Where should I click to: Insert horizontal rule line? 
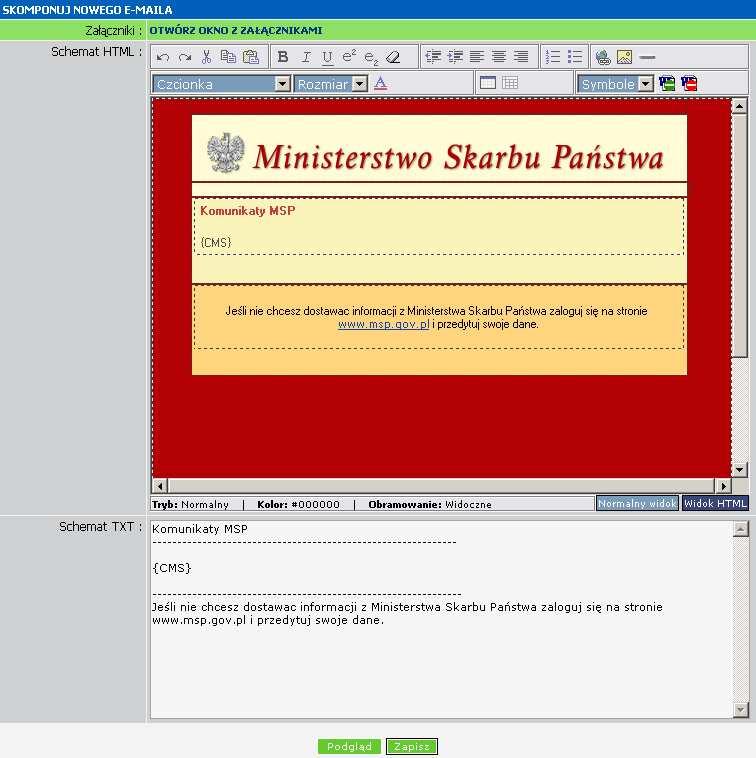point(647,57)
